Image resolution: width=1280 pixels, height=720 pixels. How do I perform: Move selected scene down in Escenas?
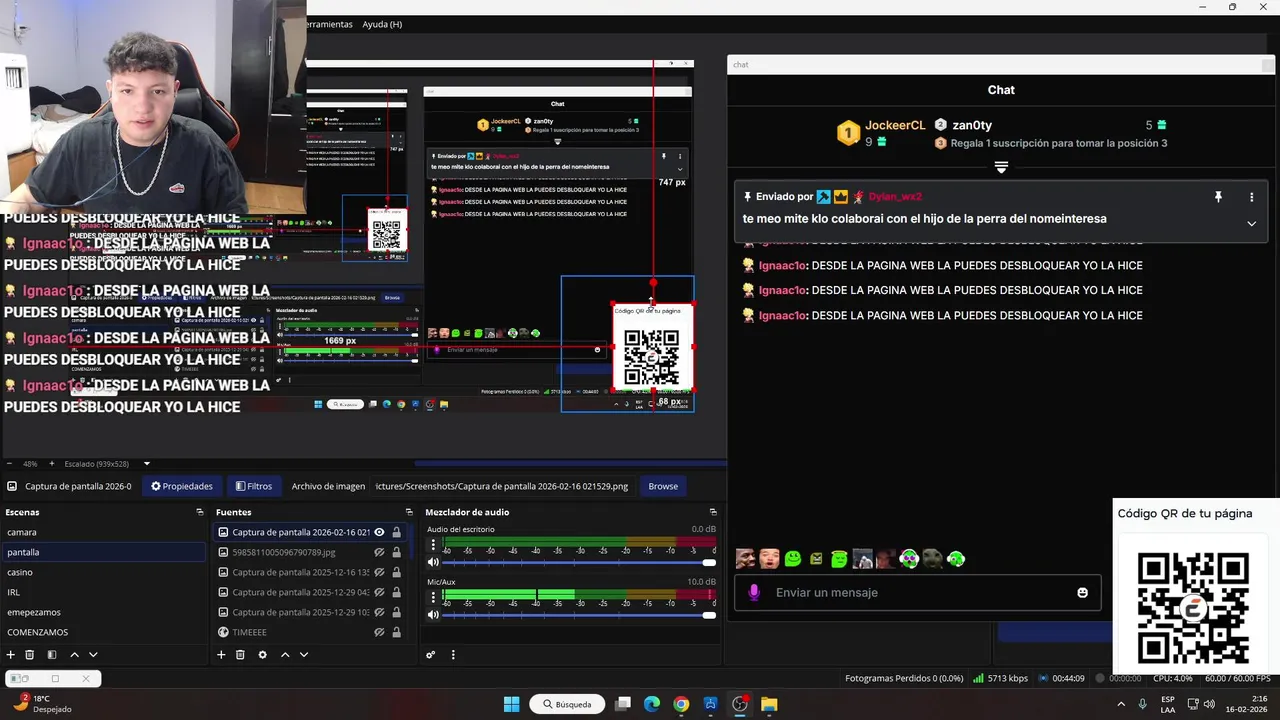pos(93,655)
